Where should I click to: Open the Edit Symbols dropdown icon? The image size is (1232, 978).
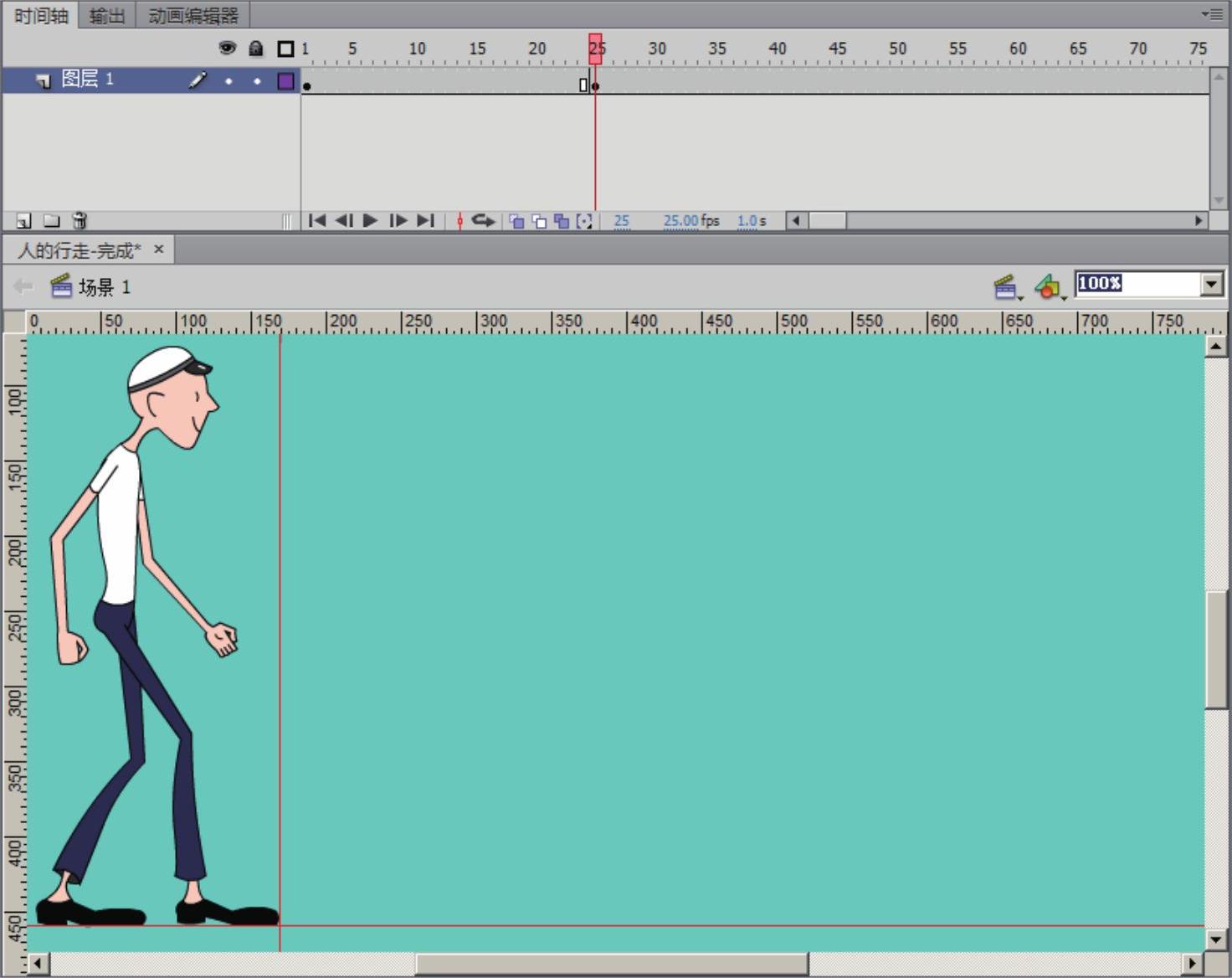pyautogui.click(x=1050, y=287)
